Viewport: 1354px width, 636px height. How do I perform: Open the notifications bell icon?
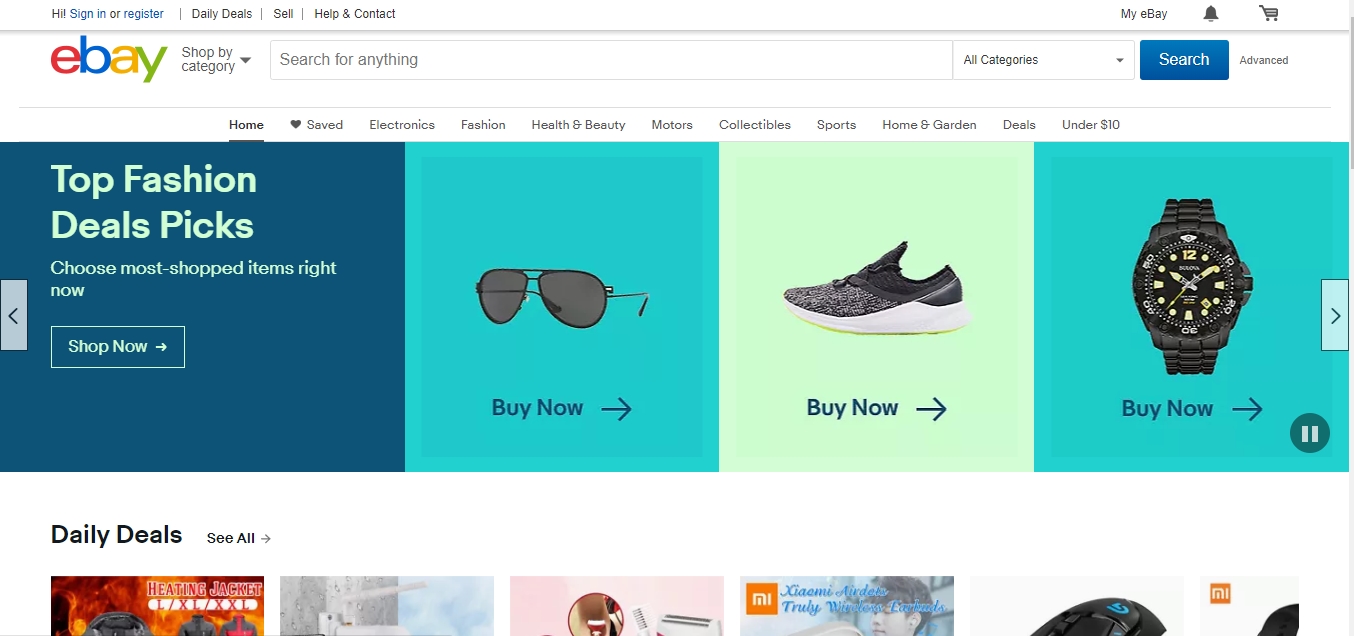pos(1211,14)
